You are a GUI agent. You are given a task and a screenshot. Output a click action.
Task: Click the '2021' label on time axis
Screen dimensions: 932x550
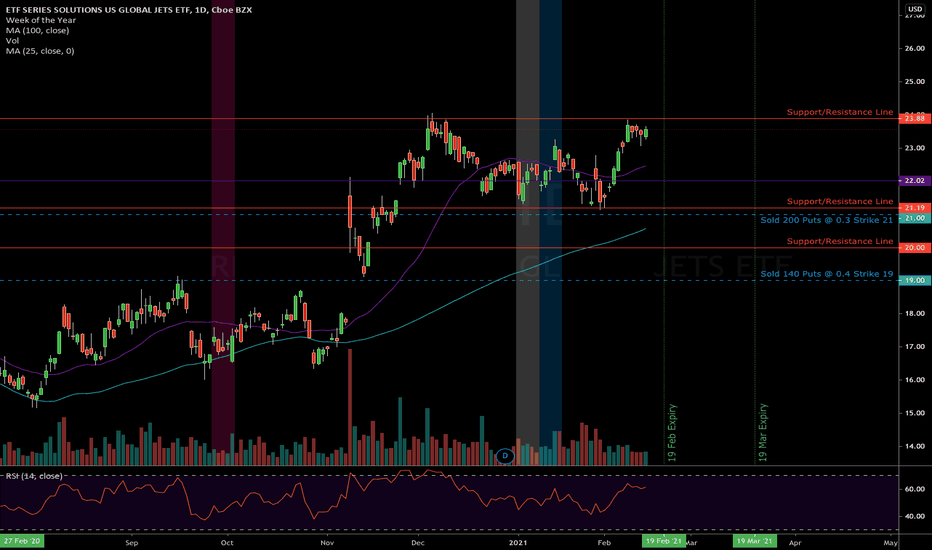518,542
